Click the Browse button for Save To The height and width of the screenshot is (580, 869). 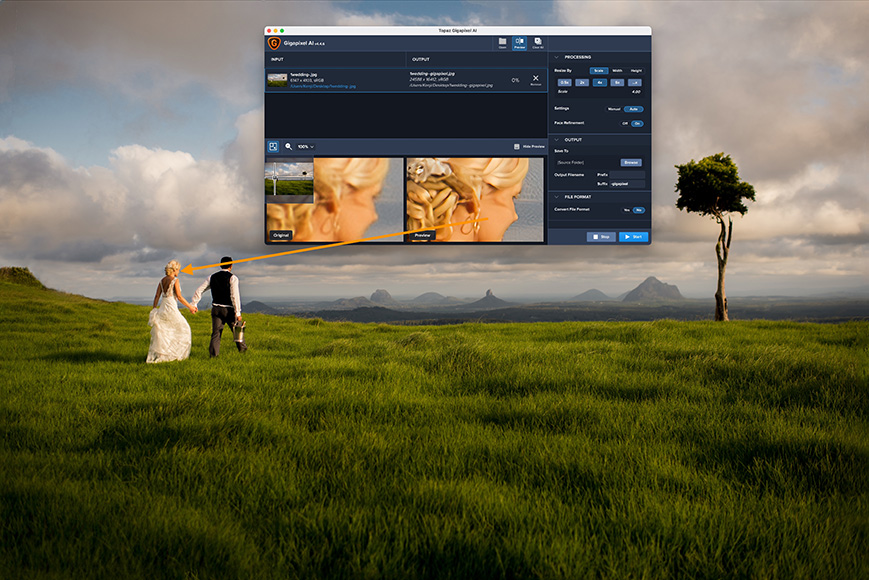(631, 162)
